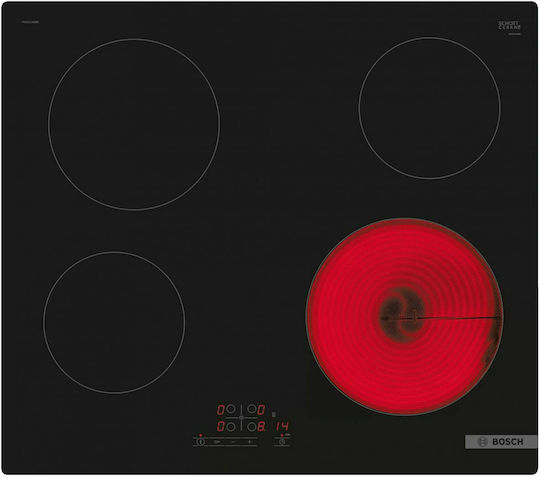Tap the rear-right heat level display showing 0
This screenshot has height=478, width=540.
[x=261, y=410]
